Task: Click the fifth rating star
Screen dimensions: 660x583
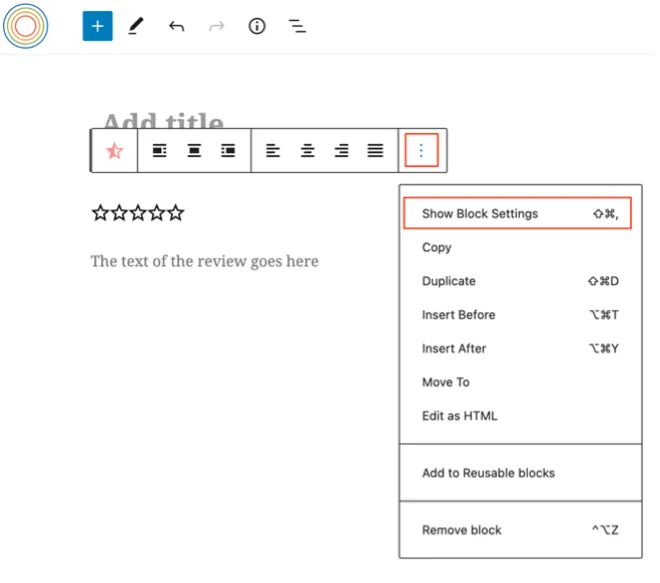Action: [x=176, y=213]
